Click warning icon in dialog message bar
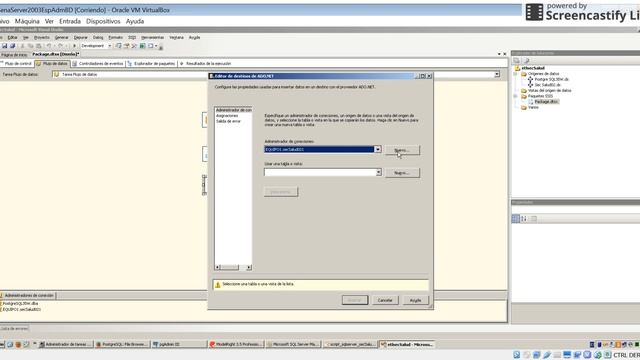 point(218,284)
